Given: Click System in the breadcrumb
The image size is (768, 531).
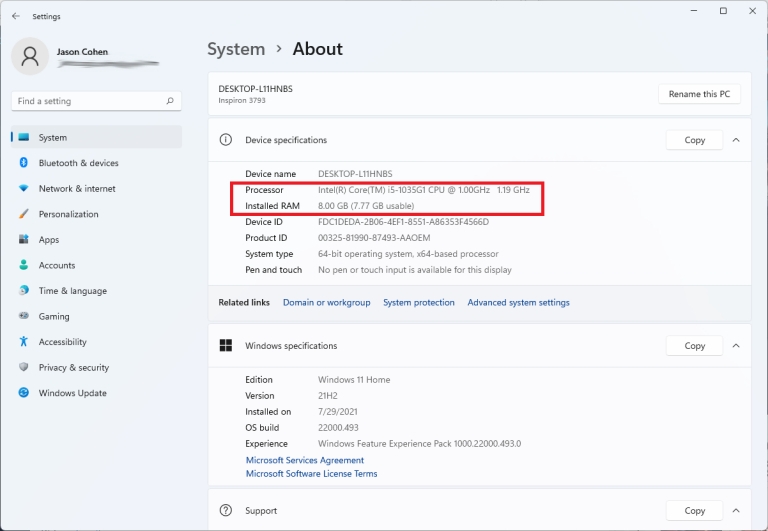Looking at the screenshot, I should 236,49.
